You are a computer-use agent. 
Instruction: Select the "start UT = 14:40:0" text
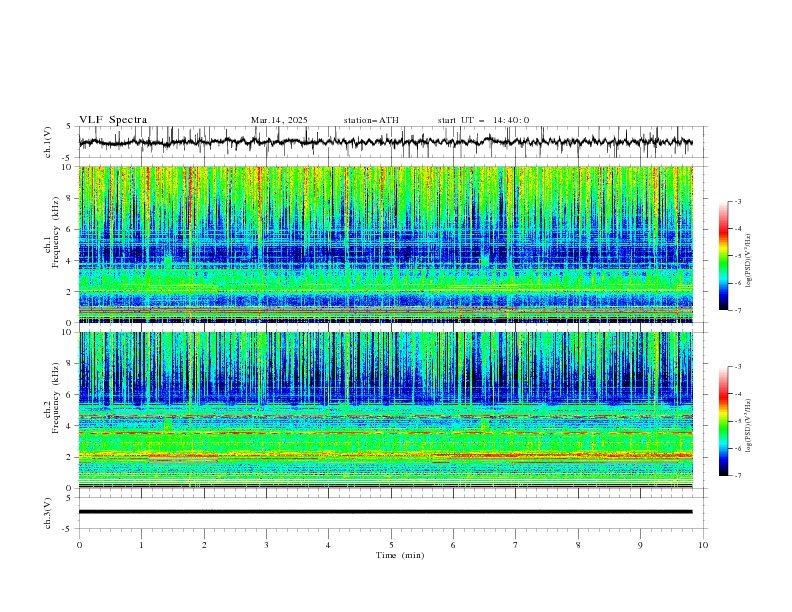pos(483,120)
